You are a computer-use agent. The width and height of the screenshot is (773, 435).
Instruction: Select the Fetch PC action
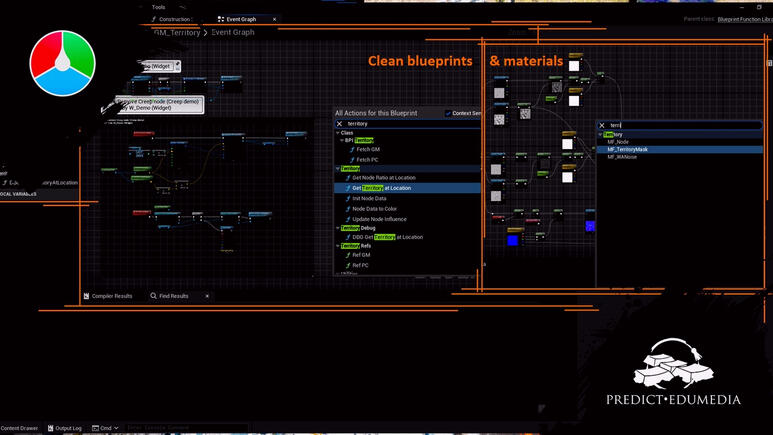[x=367, y=160]
